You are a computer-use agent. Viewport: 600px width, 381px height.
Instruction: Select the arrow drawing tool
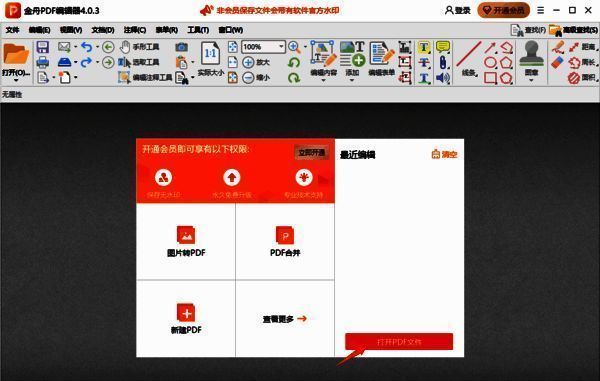490,47
